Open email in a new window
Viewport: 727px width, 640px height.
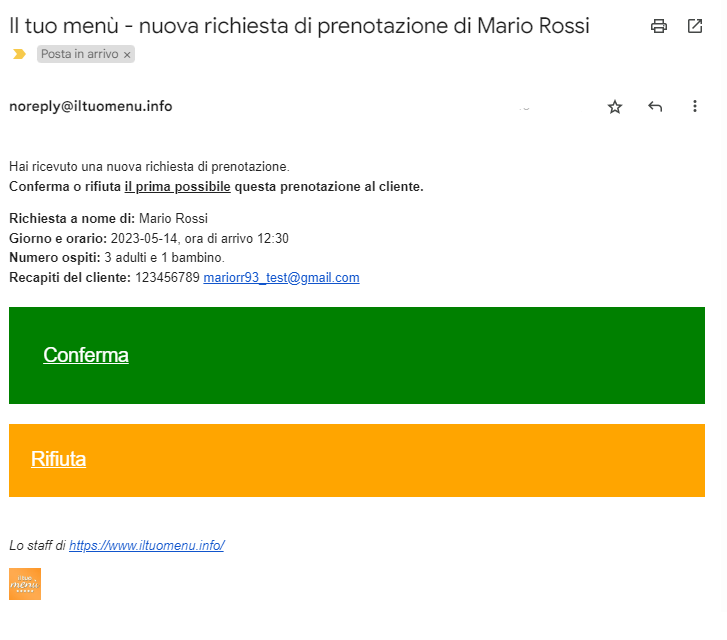click(695, 27)
